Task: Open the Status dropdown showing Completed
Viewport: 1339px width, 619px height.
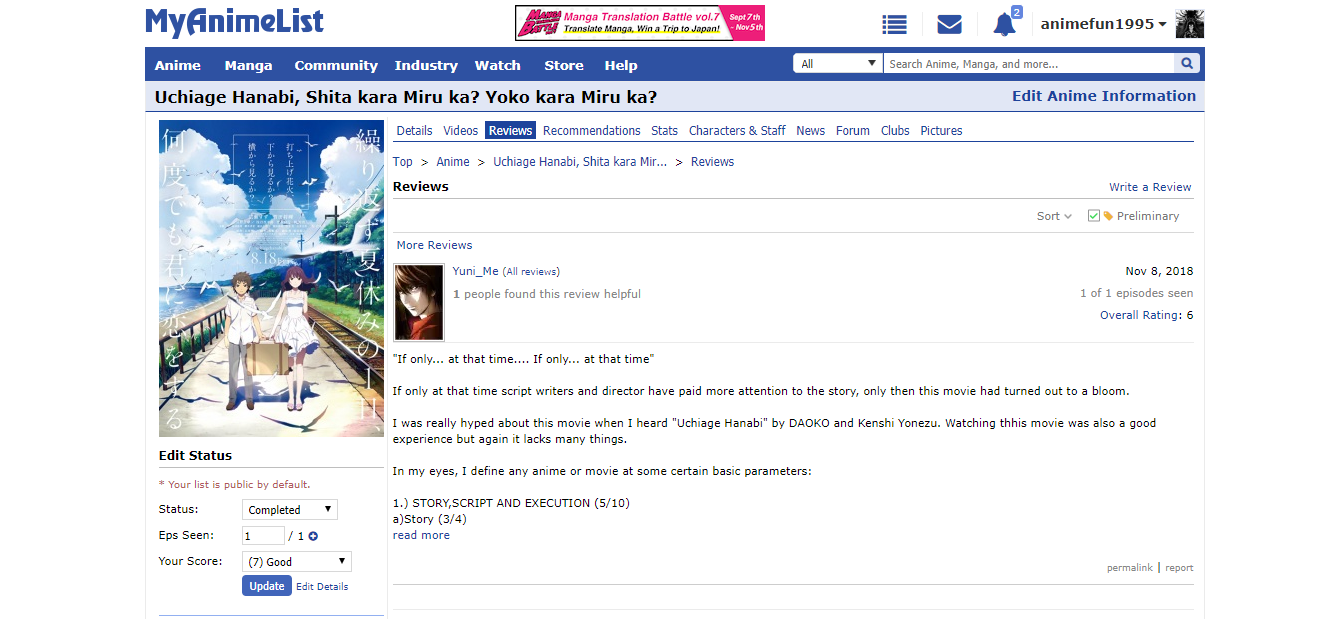Action: pos(290,510)
